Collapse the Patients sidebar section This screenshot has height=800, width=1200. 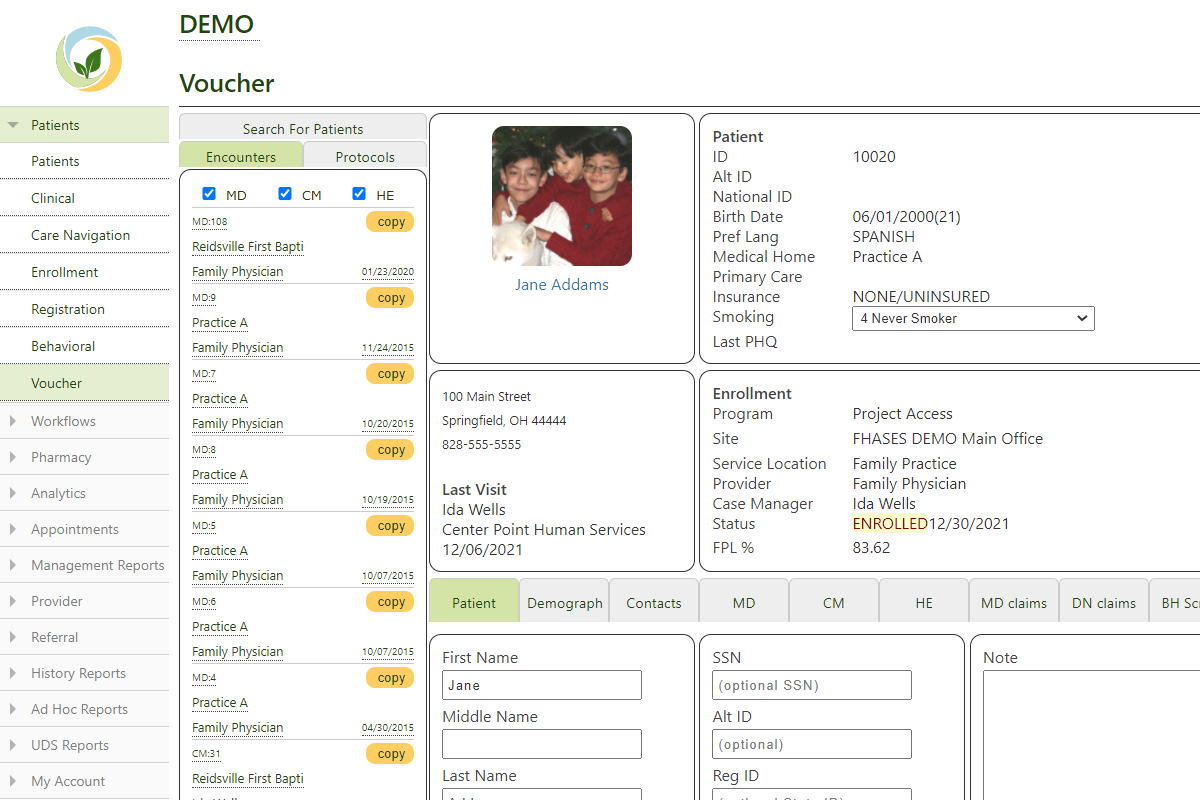coord(84,125)
